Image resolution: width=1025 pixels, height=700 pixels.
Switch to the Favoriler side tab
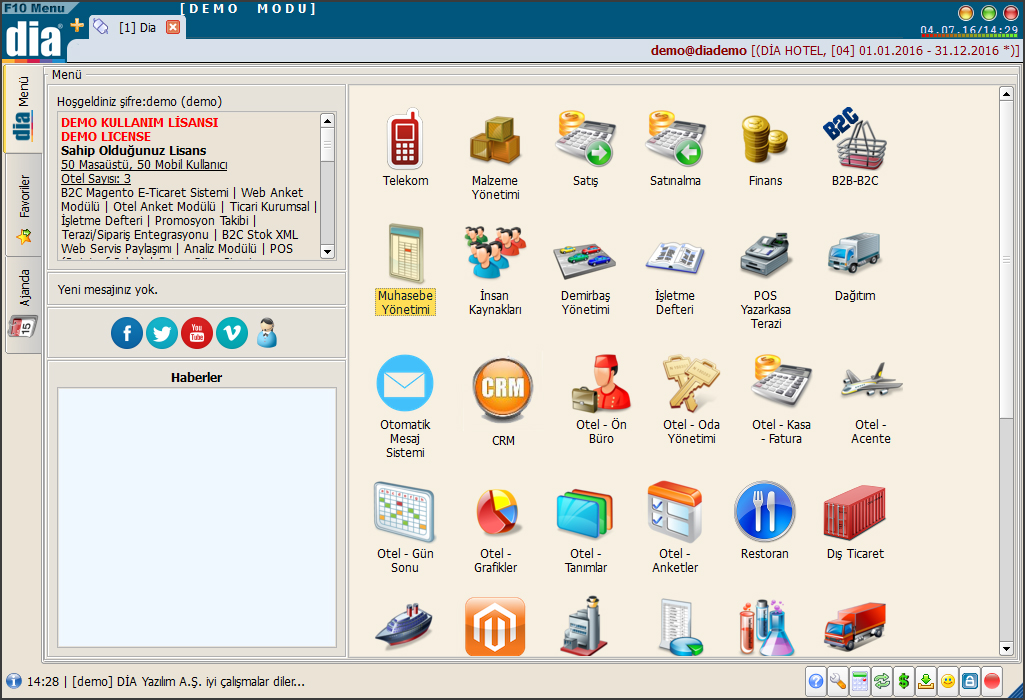(24, 207)
